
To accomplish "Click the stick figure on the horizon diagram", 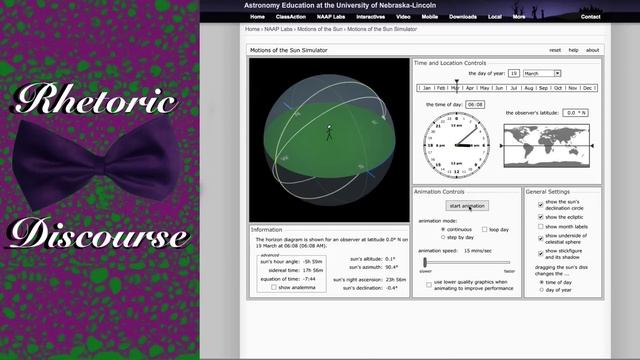I will pyautogui.click(x=329, y=133).
